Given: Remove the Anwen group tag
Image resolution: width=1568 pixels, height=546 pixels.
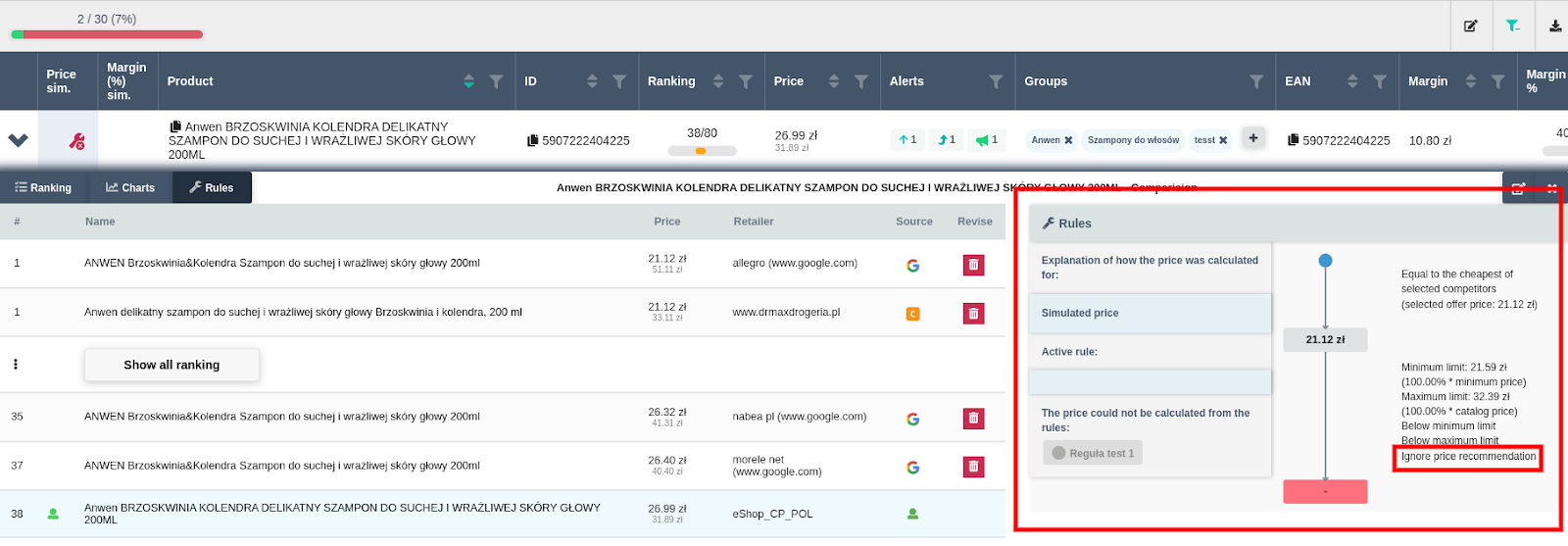Looking at the screenshot, I should (x=1068, y=140).
